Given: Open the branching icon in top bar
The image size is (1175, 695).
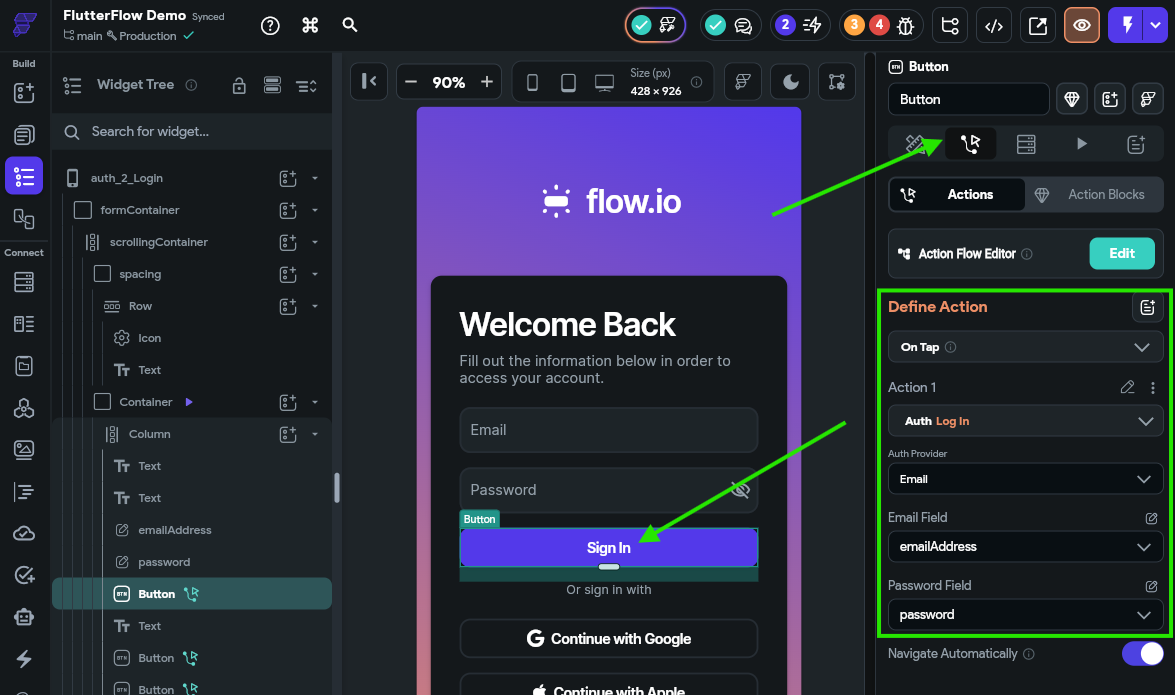Looking at the screenshot, I should 950,25.
